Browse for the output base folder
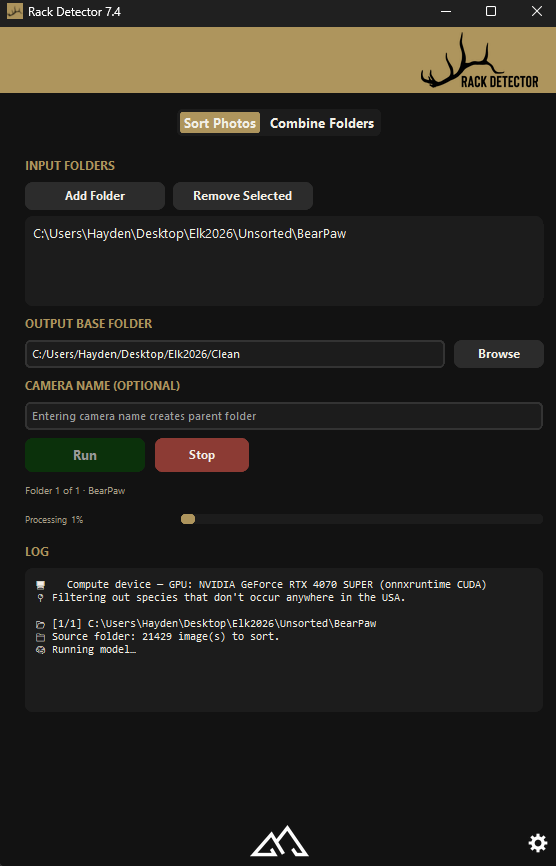The width and height of the screenshot is (556, 866). [x=499, y=353]
